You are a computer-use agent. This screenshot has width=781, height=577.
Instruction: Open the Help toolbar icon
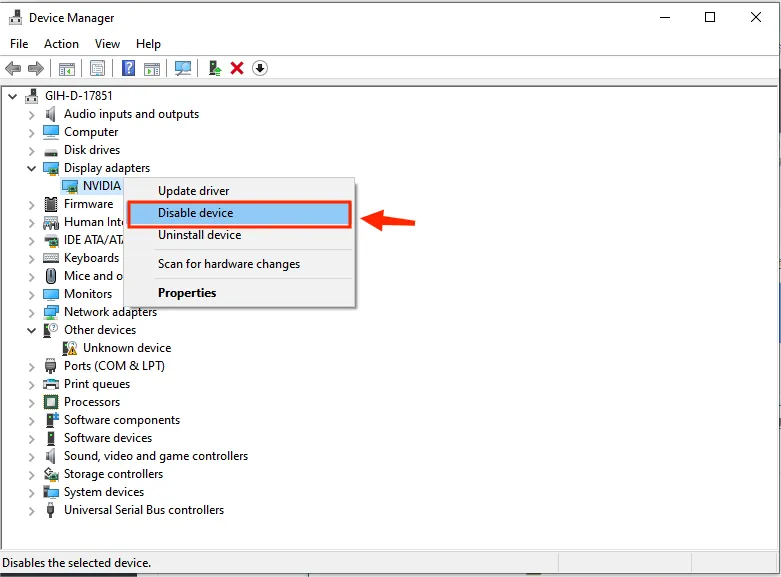(129, 68)
